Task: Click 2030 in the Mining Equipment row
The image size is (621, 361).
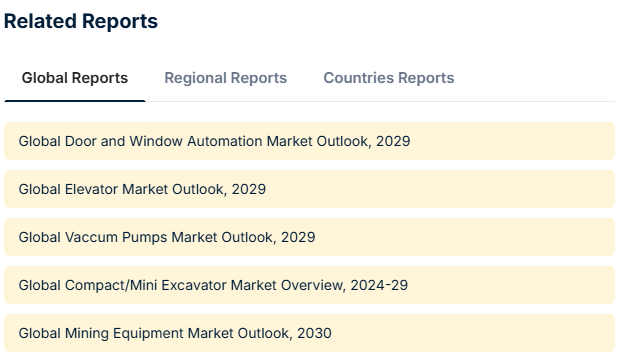Action: (x=314, y=333)
